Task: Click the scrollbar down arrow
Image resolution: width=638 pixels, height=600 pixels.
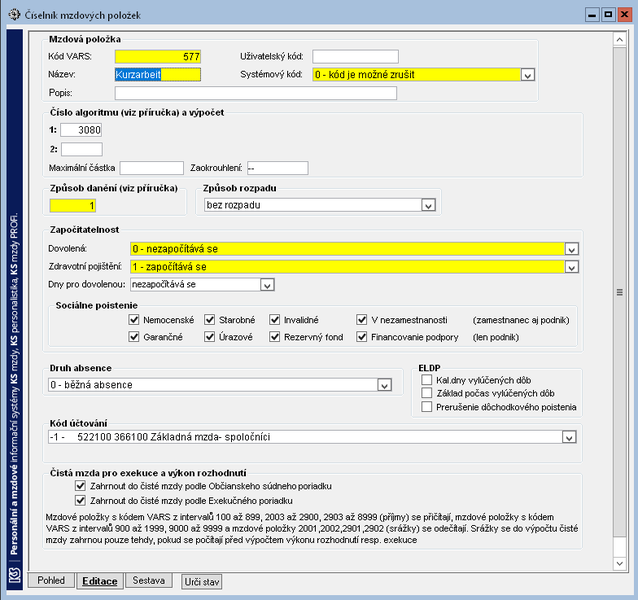Action: 619,563
